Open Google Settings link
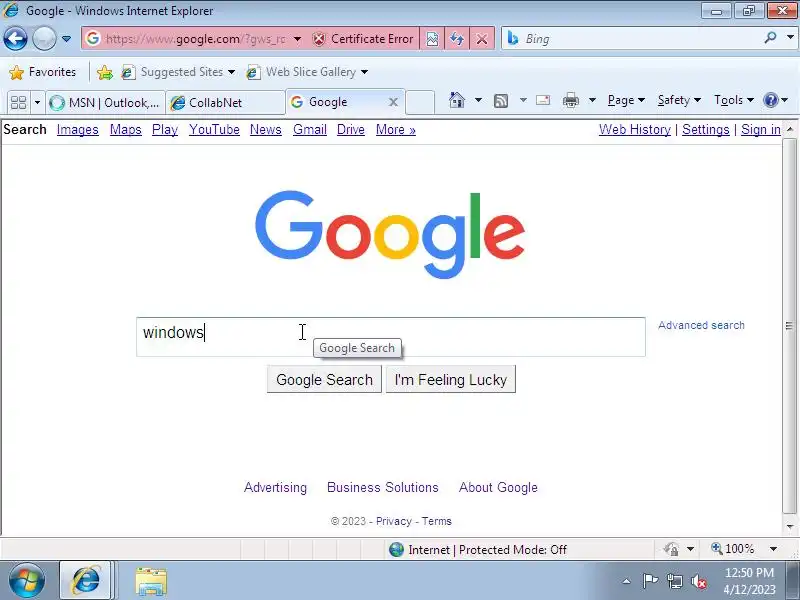Viewport: 800px width, 600px height. pos(706,130)
